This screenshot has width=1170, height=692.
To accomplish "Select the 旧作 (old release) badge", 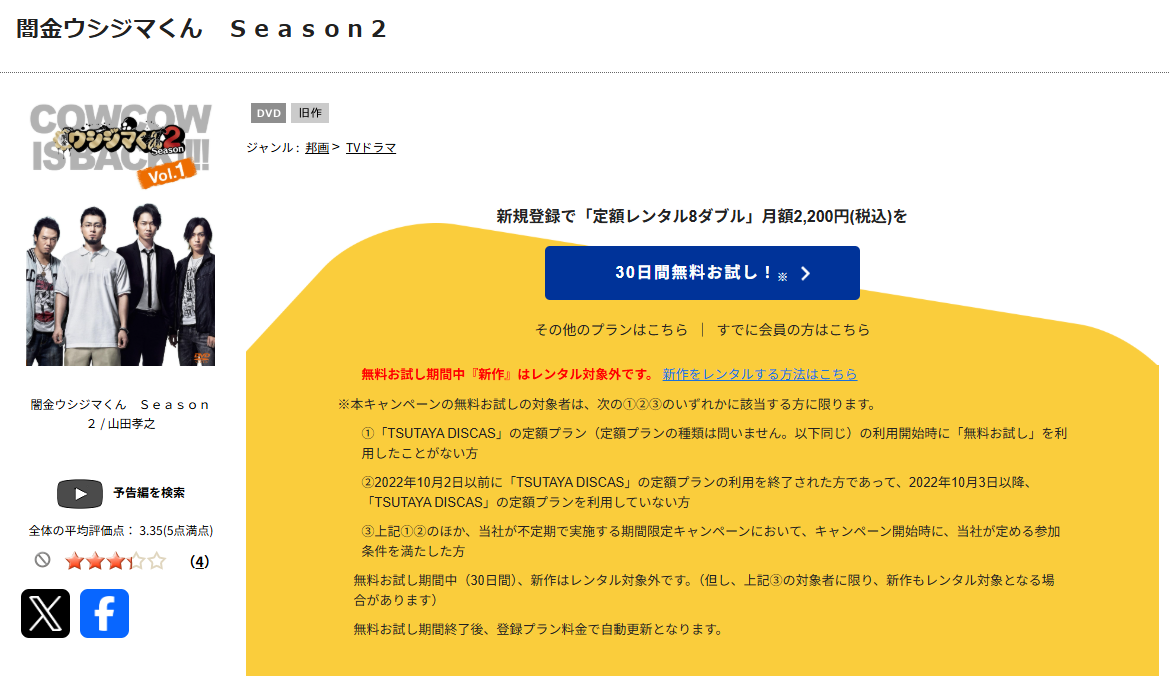I will pos(310,113).
